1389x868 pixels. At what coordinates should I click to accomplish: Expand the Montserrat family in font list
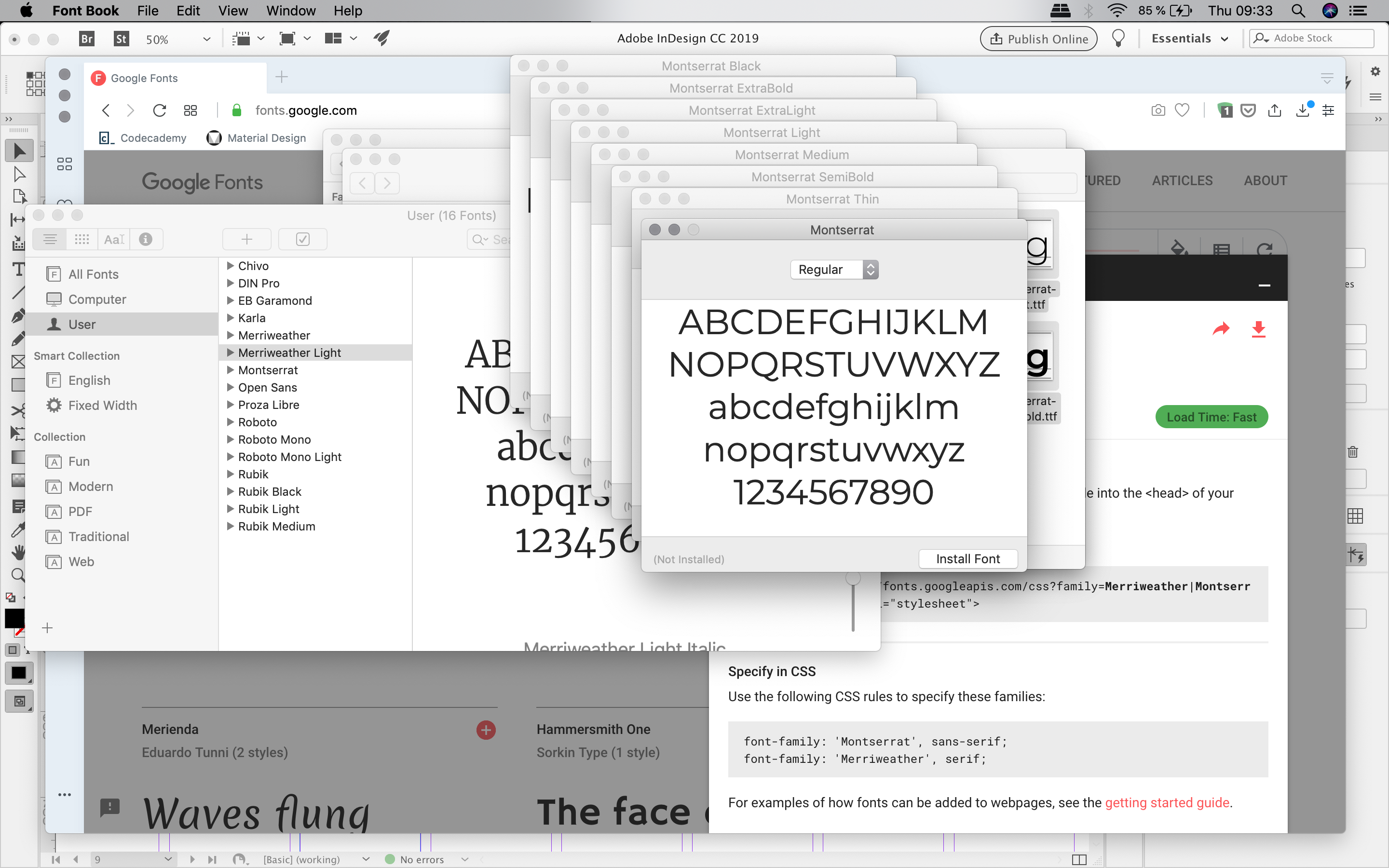(230, 370)
